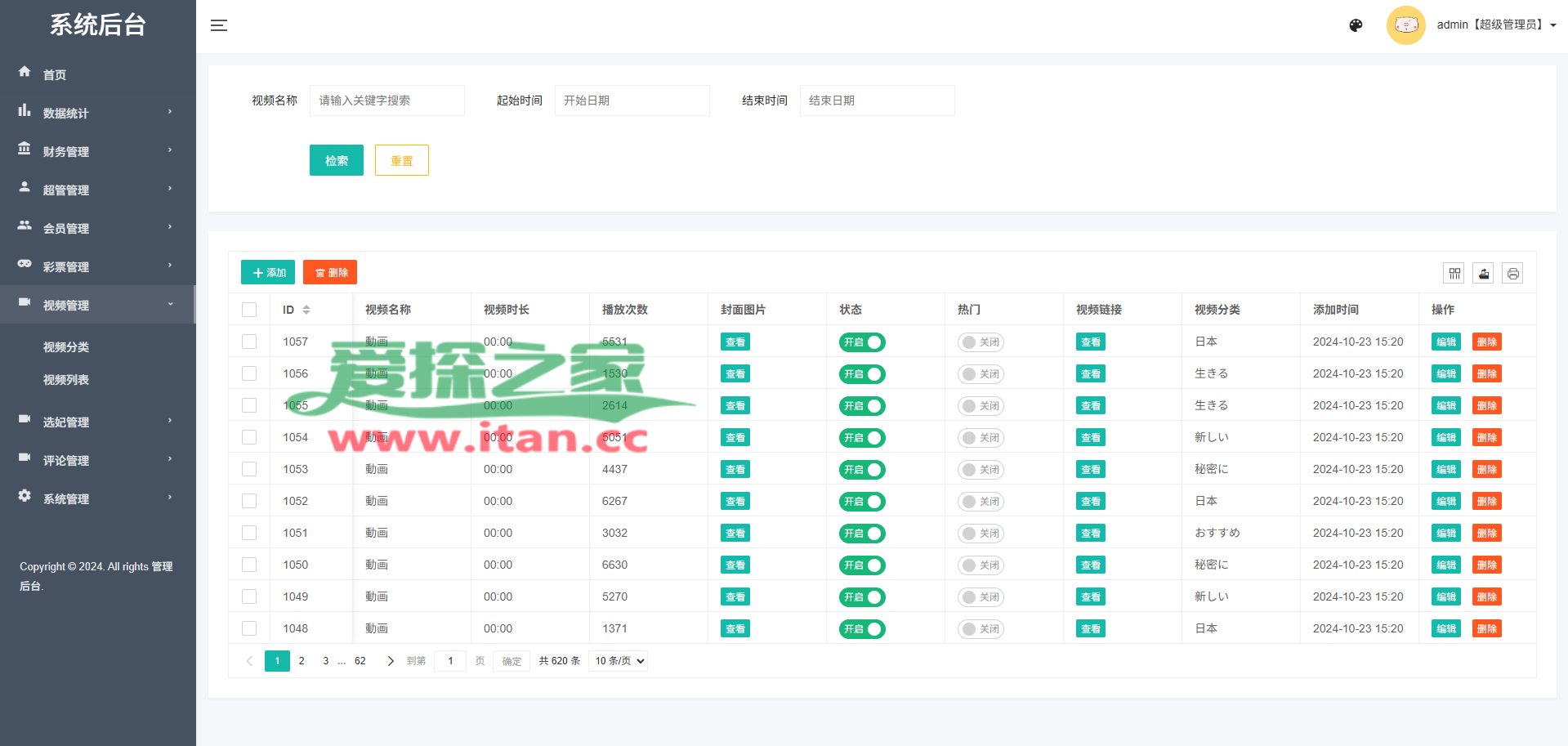
Task: Click the green 检索 search button
Action: coord(336,160)
